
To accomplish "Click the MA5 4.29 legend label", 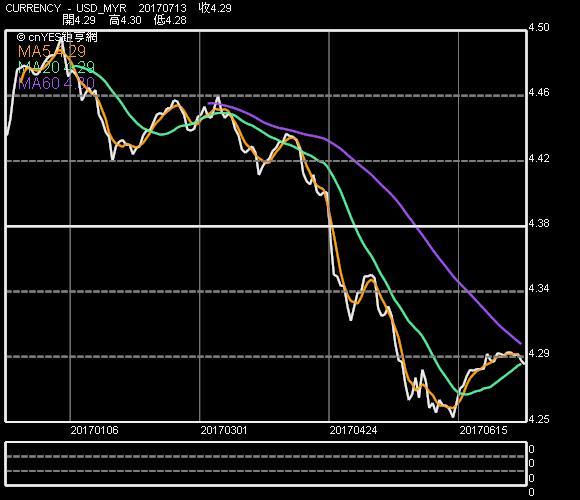I will pyautogui.click(x=52, y=51).
